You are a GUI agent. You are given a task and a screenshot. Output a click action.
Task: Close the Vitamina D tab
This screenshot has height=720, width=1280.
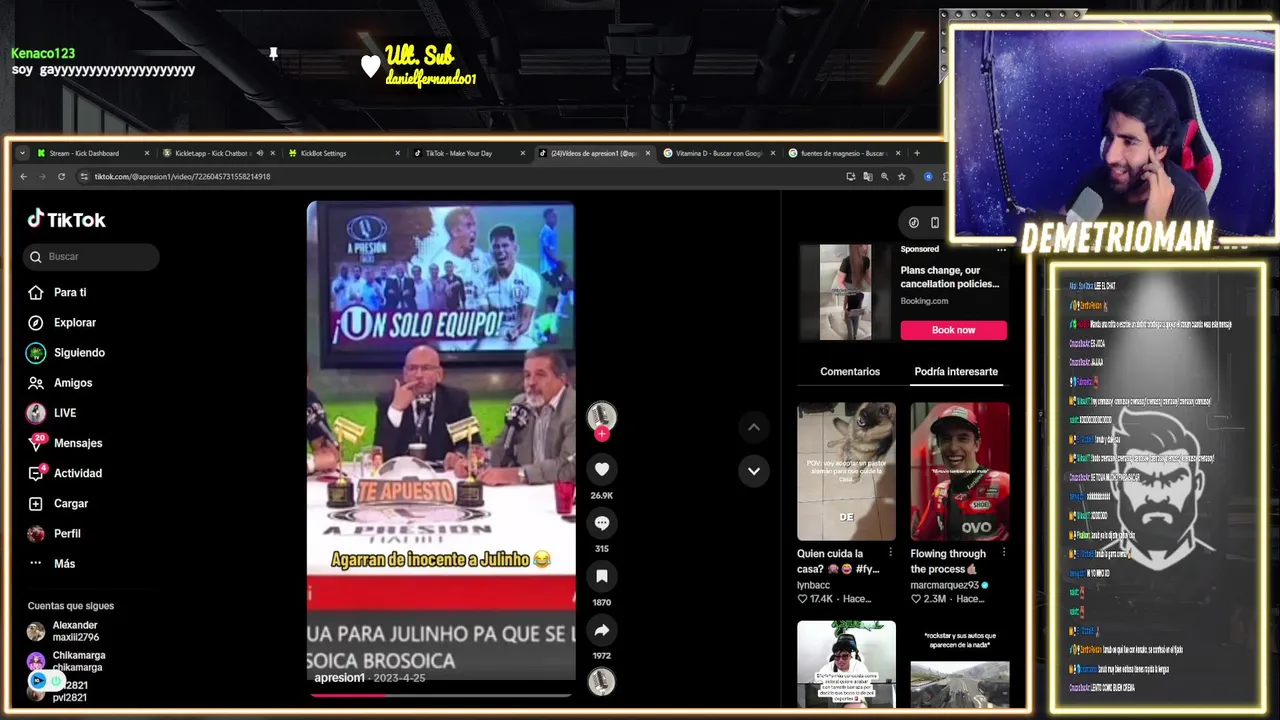point(773,153)
